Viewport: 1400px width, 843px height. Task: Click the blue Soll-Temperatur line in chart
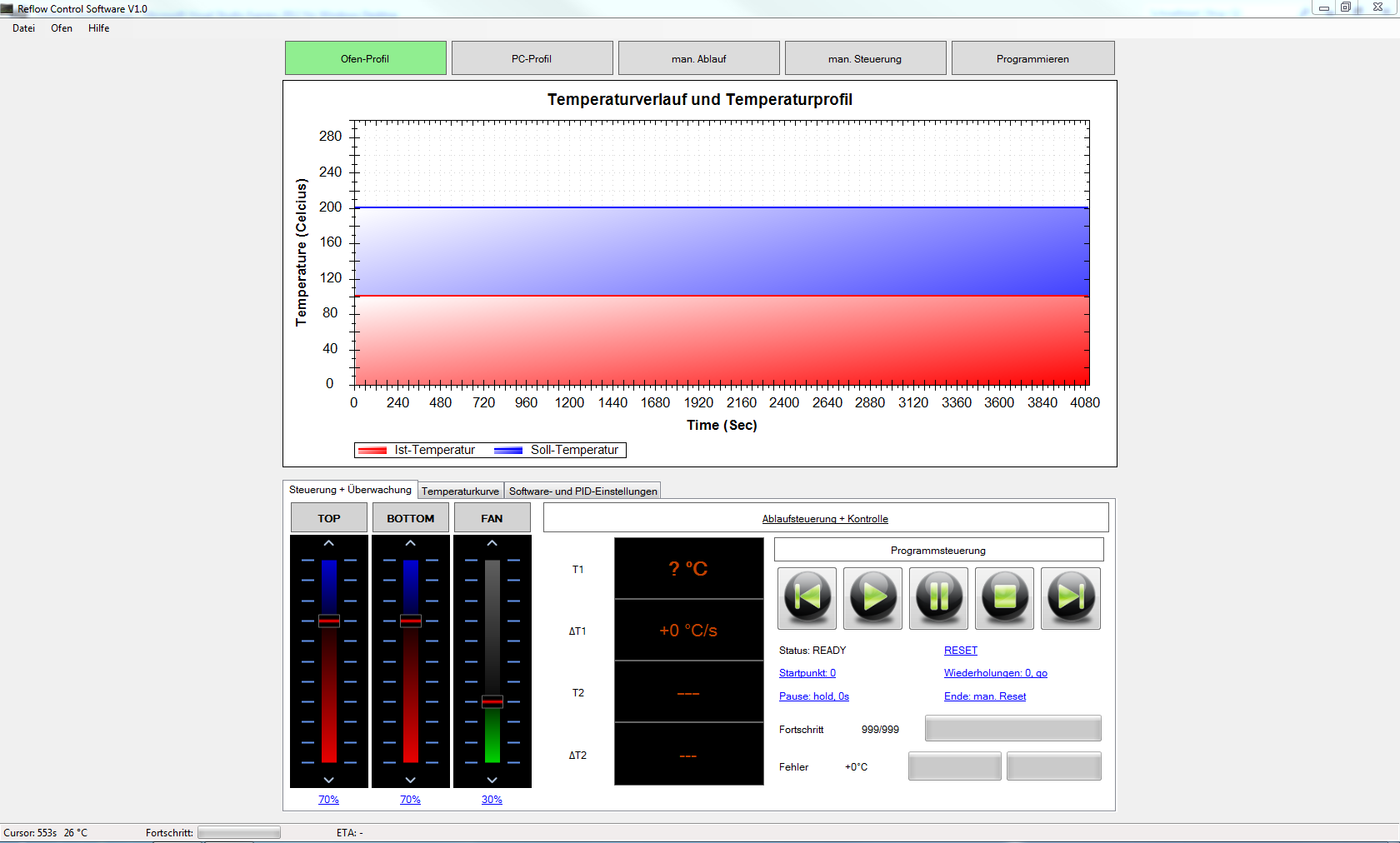[x=722, y=207]
